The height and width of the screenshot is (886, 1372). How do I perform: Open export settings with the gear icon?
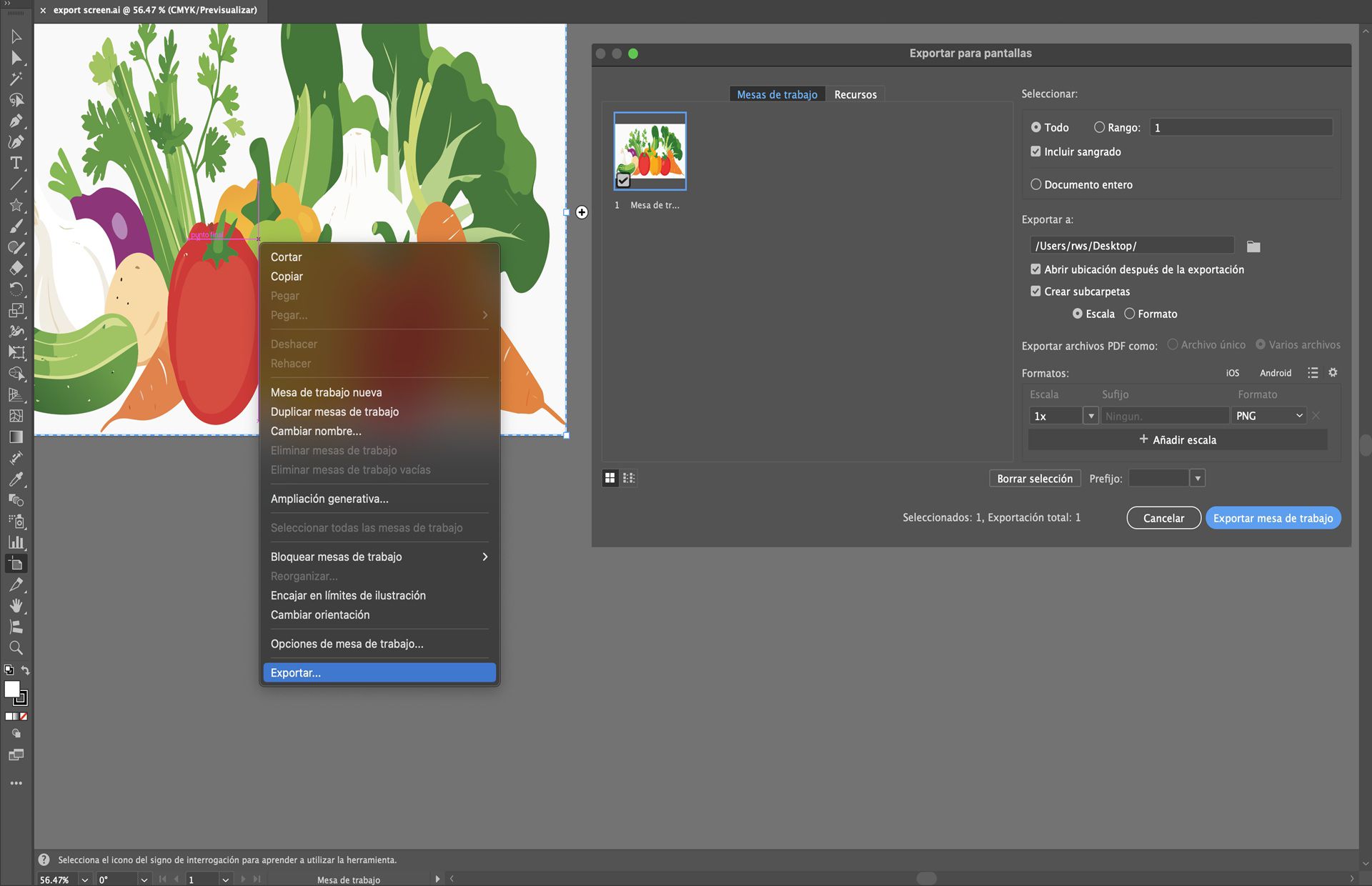coord(1333,372)
